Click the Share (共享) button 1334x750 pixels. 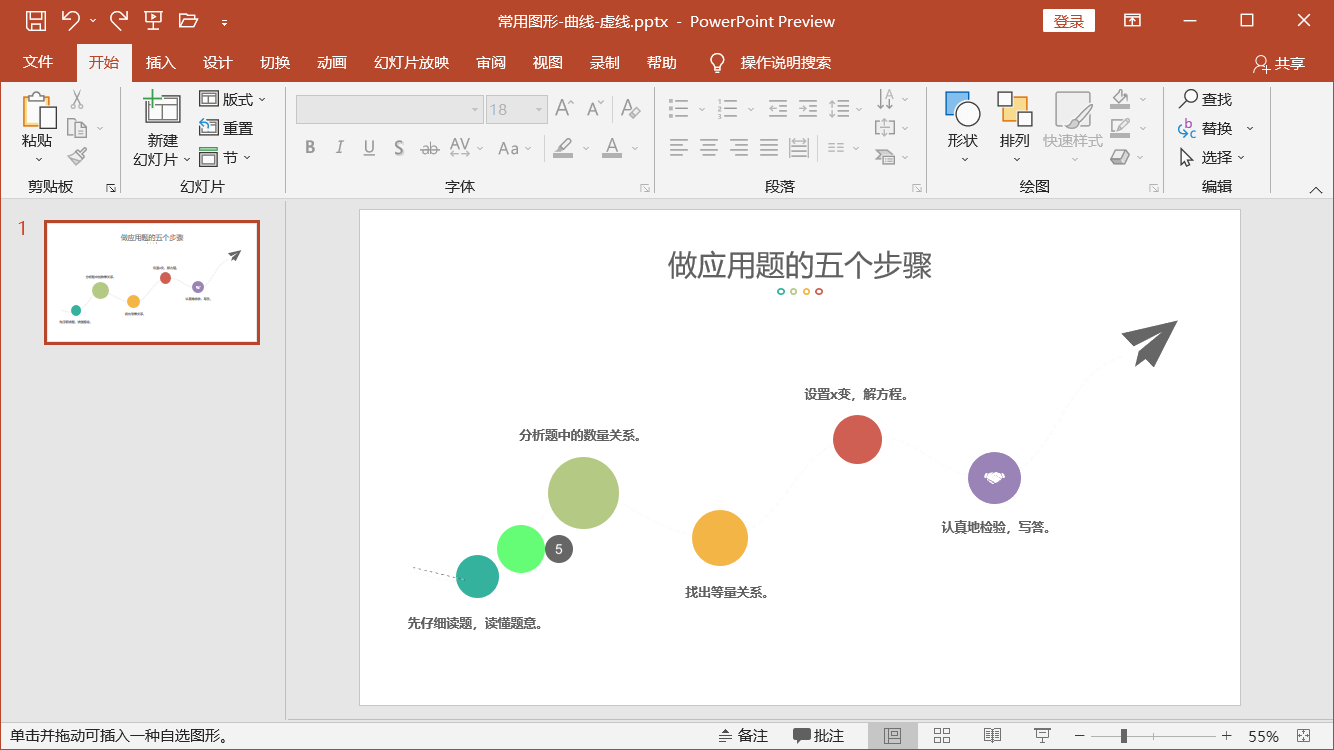coord(1279,63)
